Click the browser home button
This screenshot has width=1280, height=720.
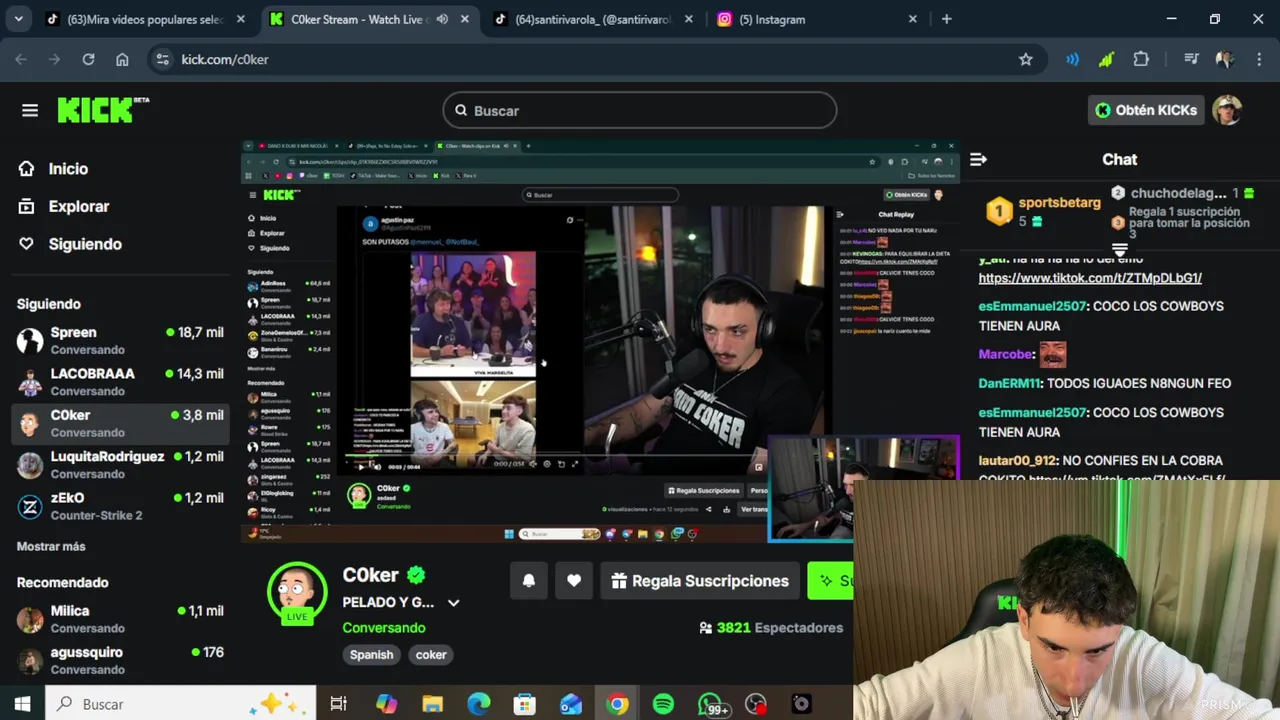pos(122,59)
